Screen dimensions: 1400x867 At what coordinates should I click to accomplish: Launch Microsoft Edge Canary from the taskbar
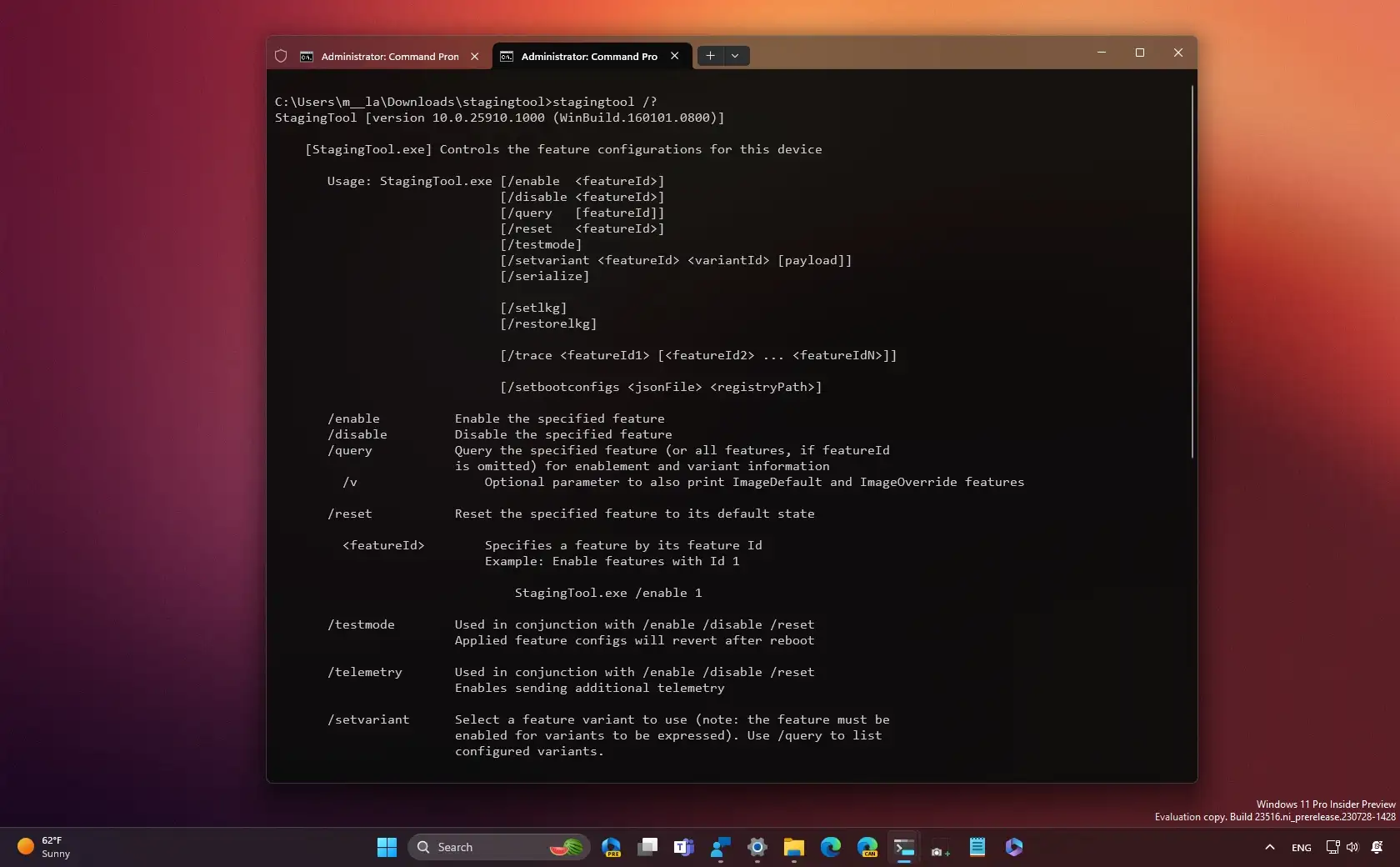(867, 847)
